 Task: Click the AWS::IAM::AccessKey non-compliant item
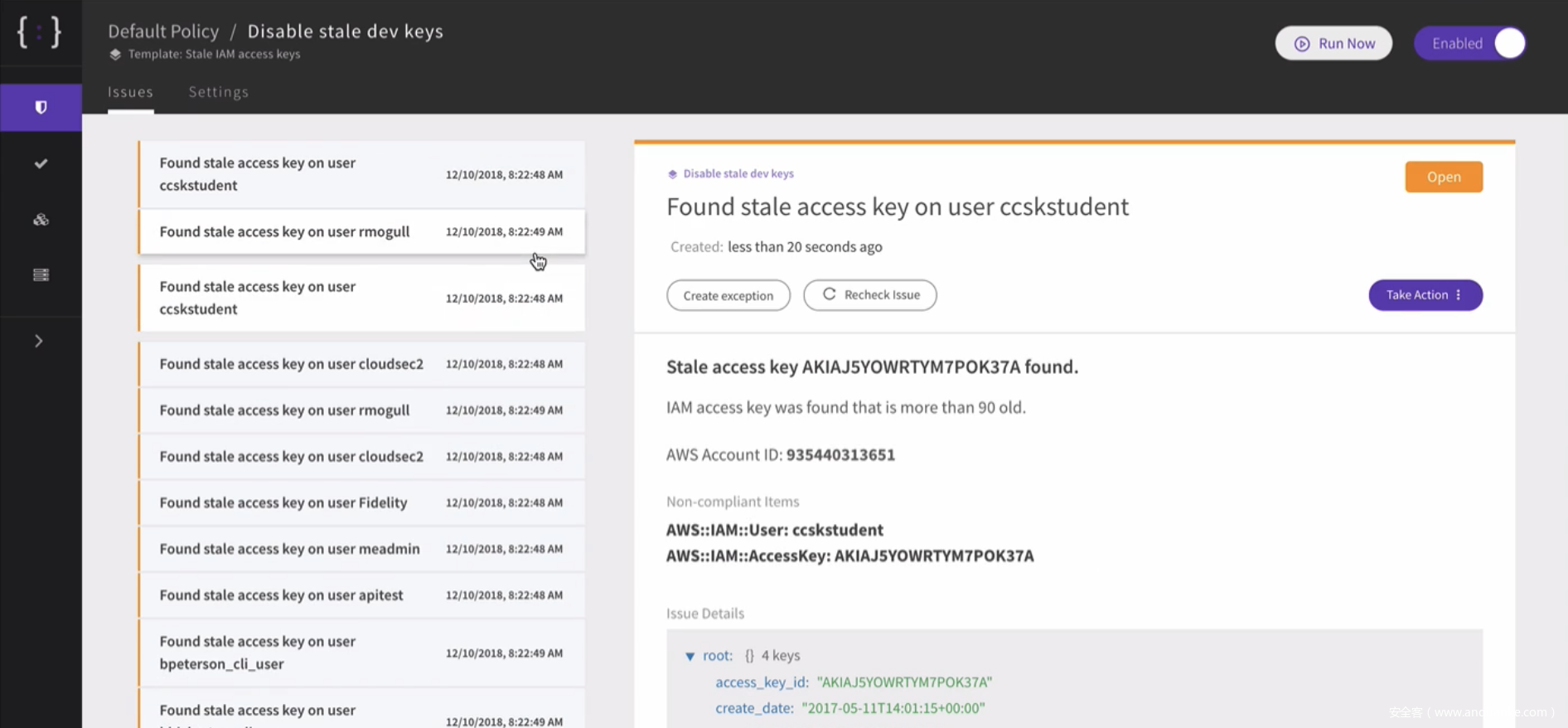(x=850, y=556)
